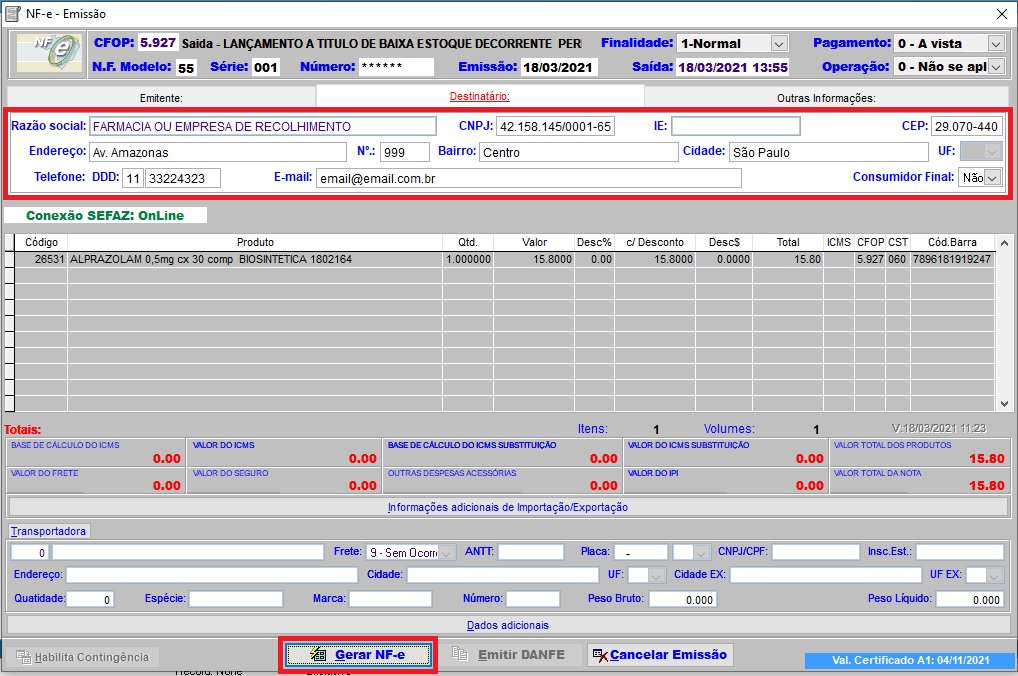The width and height of the screenshot is (1018, 676).
Task: Click the DDD field
Action: 133,178
